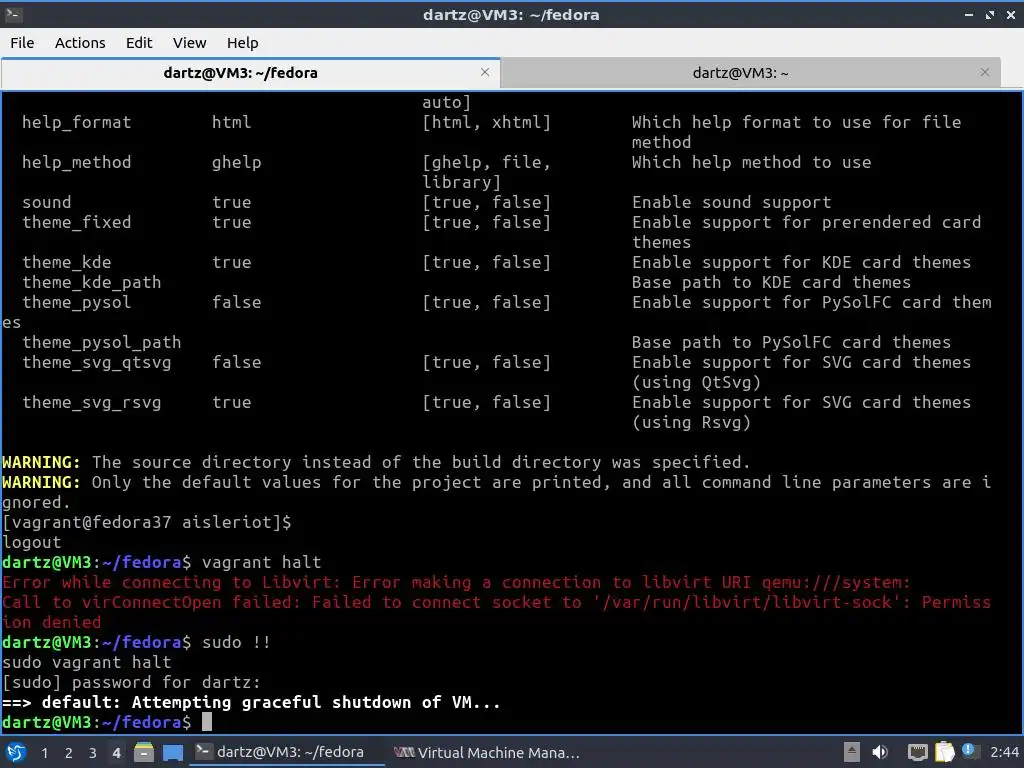Click the 'help_method' option name
Screen dimensions: 1024x768
coord(76,163)
